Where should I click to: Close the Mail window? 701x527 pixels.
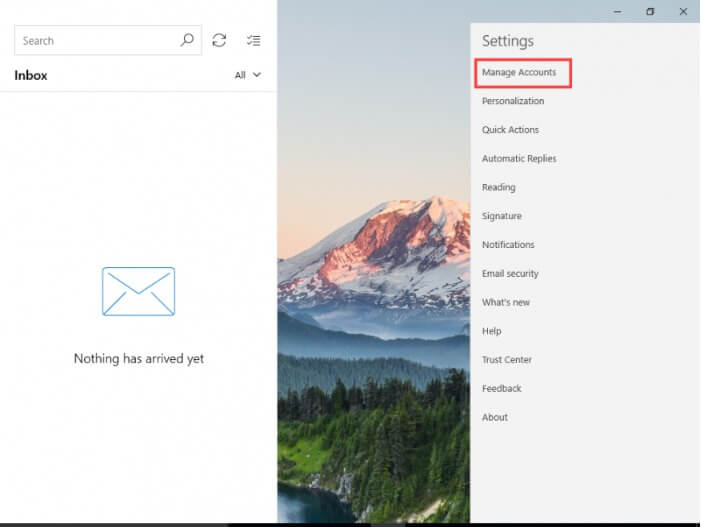coord(683,12)
